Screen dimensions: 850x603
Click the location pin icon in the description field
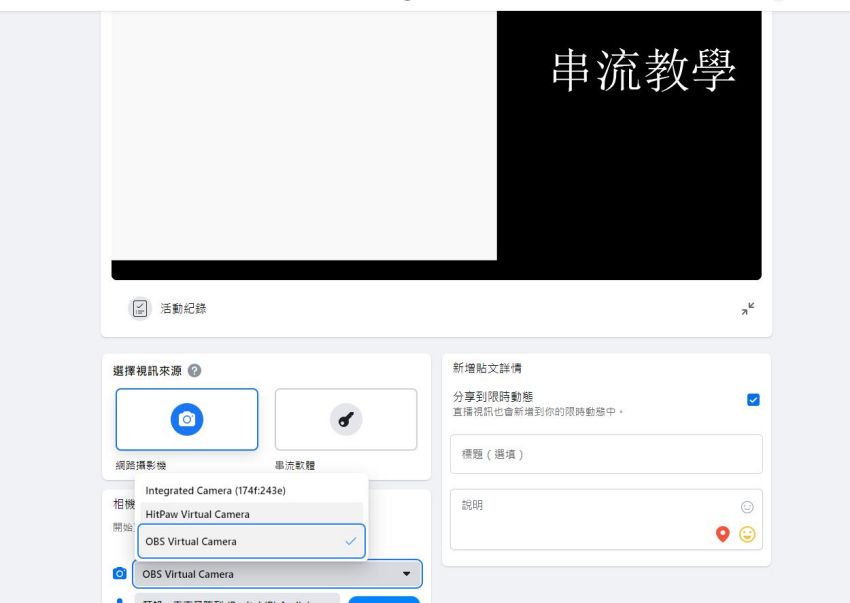tap(724, 533)
